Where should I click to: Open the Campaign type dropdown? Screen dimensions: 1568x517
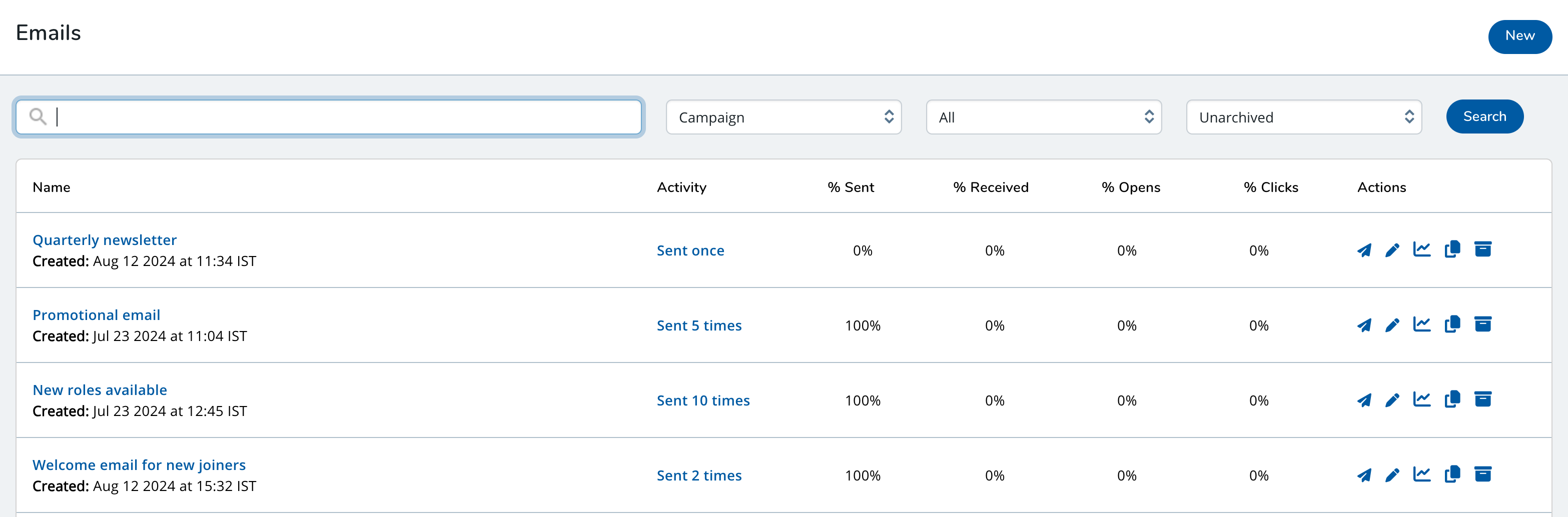[783, 117]
